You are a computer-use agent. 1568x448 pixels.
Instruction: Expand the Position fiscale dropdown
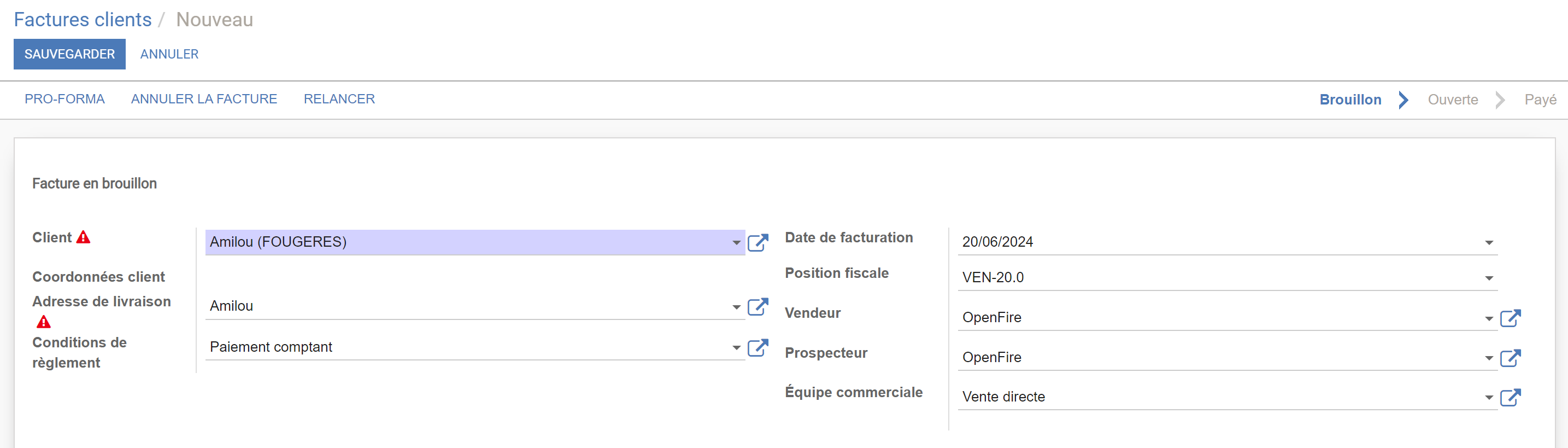[x=1489, y=278]
